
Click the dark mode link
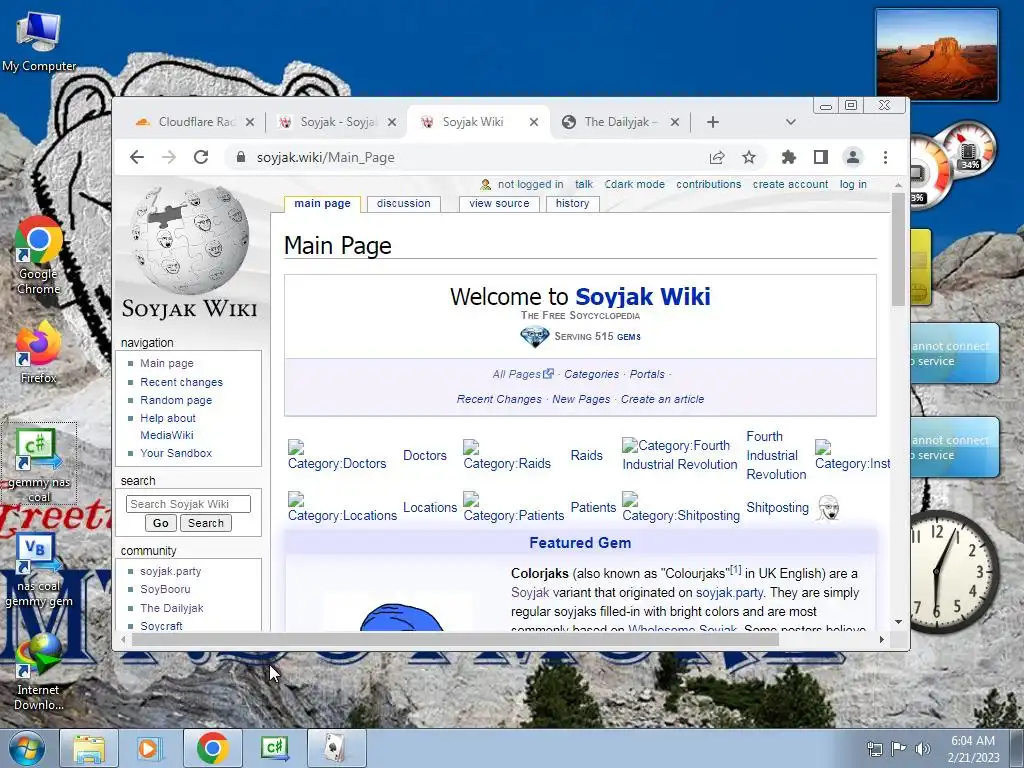click(634, 185)
